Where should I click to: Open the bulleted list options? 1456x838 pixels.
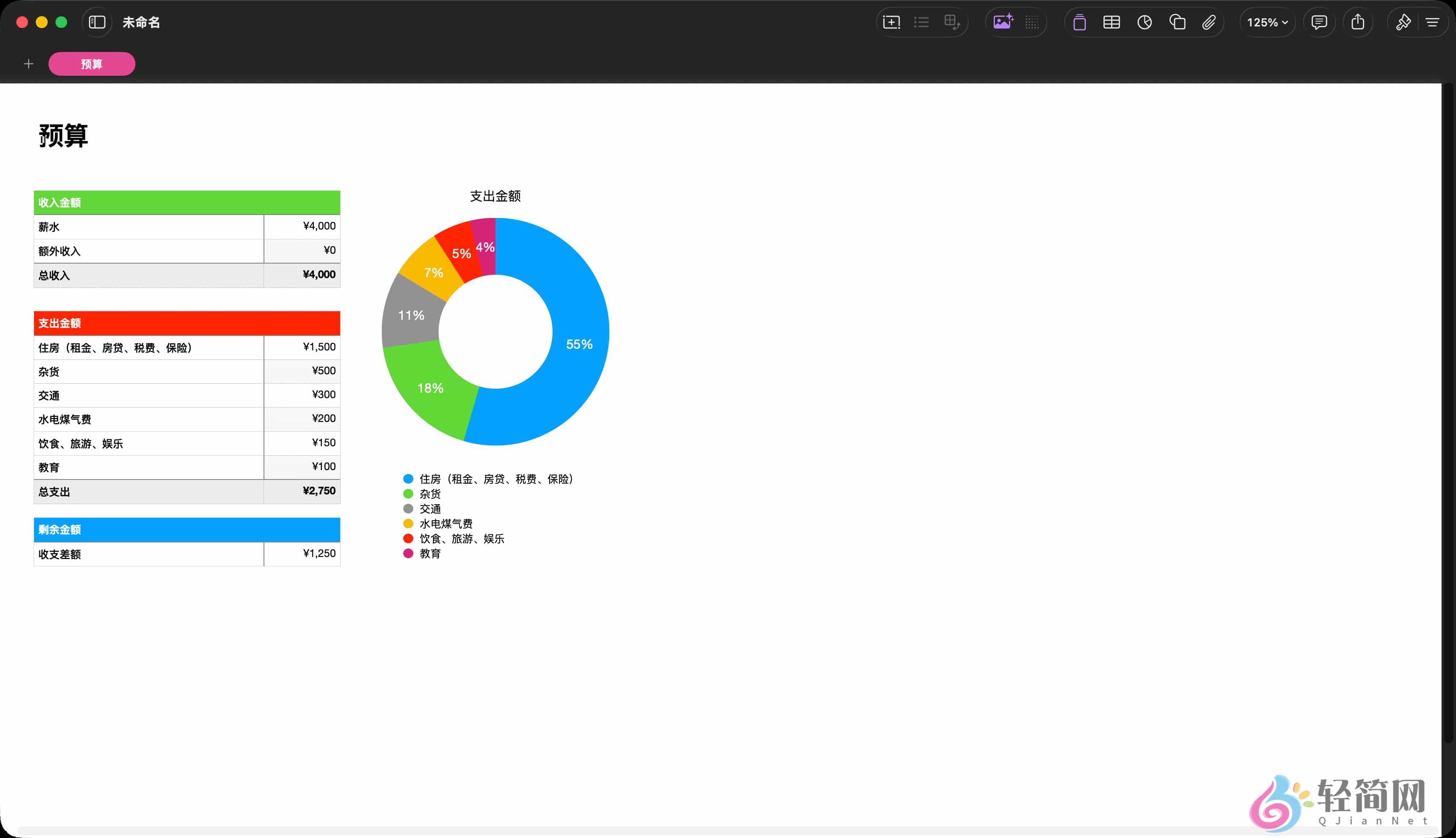coord(922,22)
